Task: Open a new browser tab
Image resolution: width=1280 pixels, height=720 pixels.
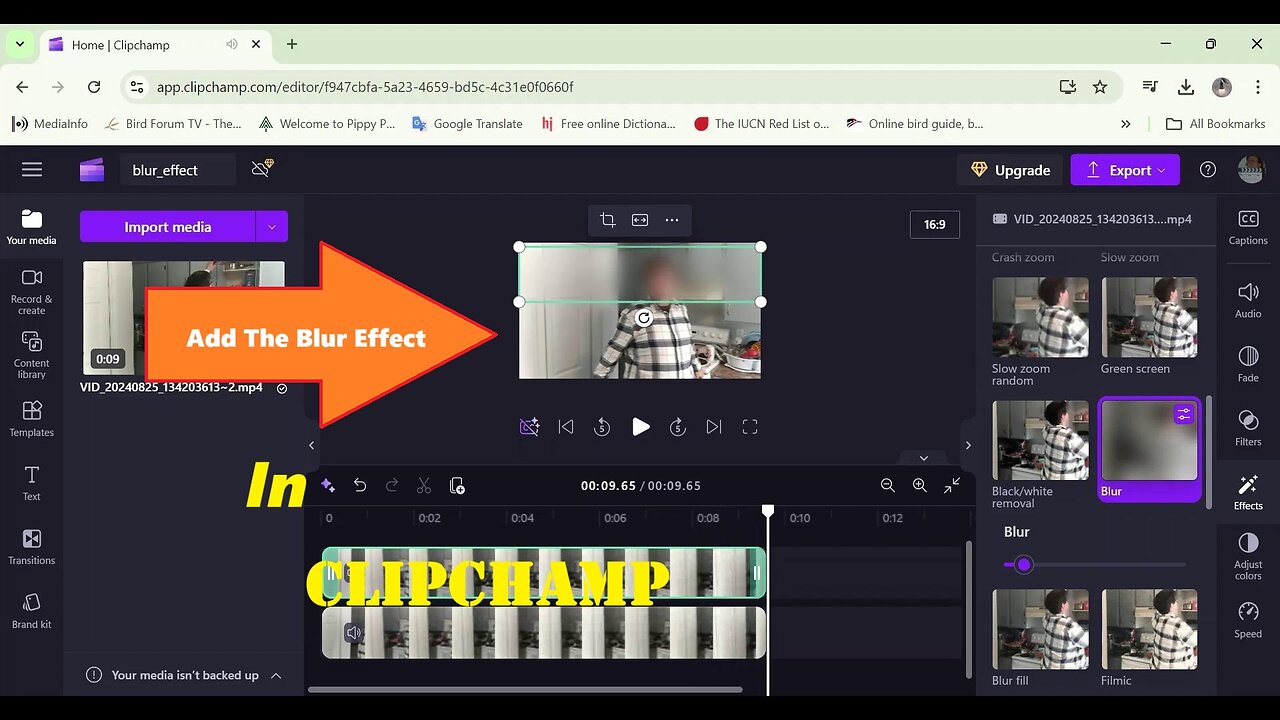Action: [x=292, y=44]
